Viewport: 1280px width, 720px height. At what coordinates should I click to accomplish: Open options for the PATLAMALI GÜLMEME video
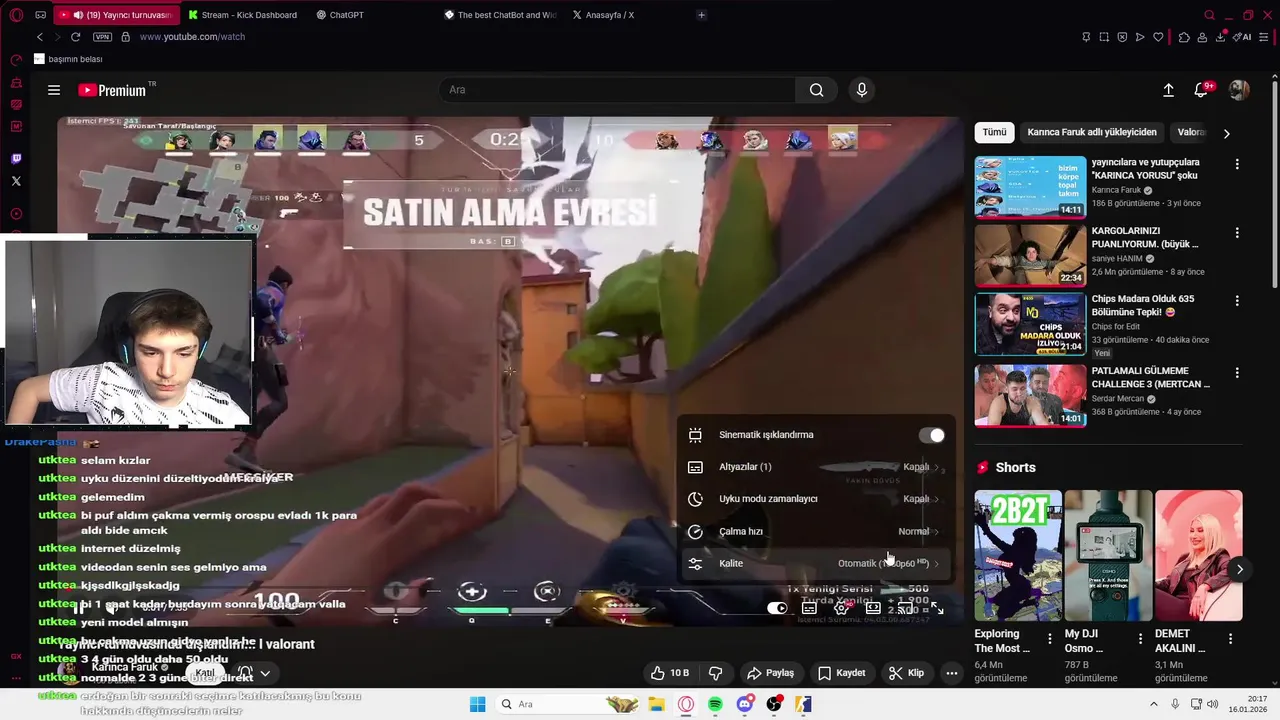click(x=1237, y=372)
